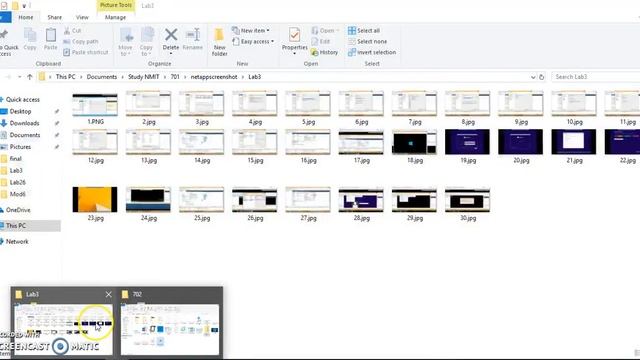
Task: Select the 26.jpg thumbnail
Action: (x=255, y=200)
